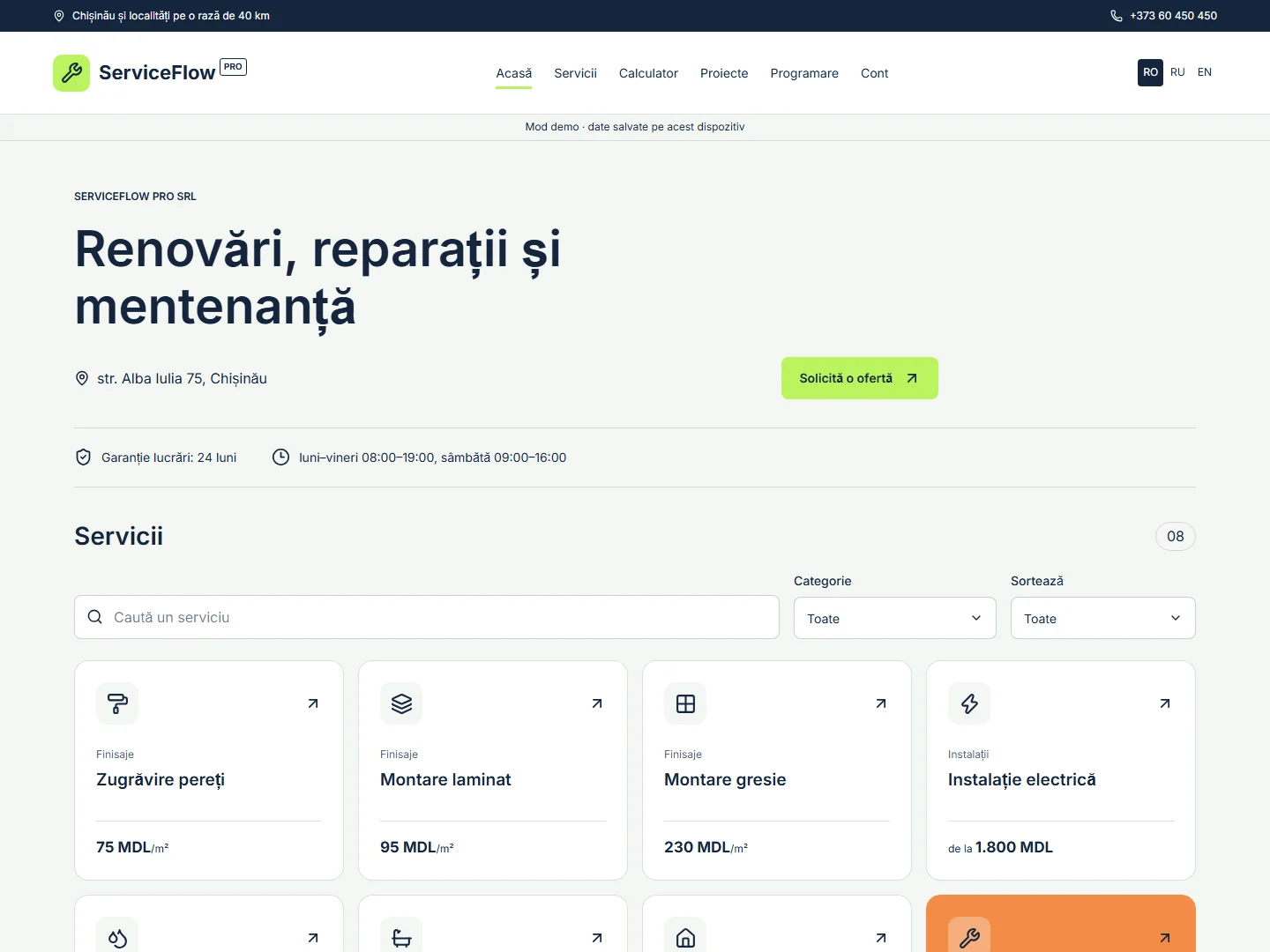Open the Cont page
Viewport: 1270px width, 952px height.
point(875,73)
